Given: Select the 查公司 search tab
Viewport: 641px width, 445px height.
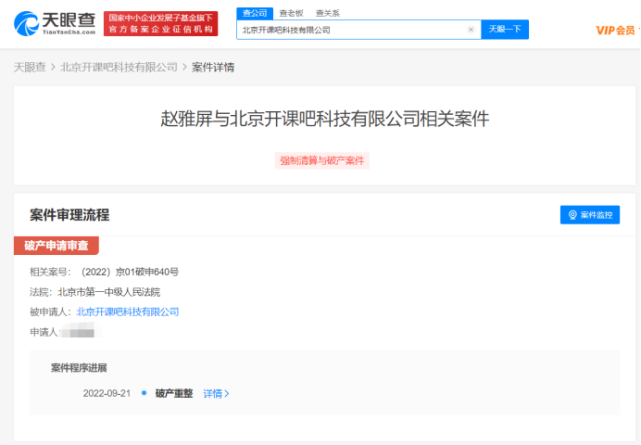Looking at the screenshot, I should pos(255,13).
